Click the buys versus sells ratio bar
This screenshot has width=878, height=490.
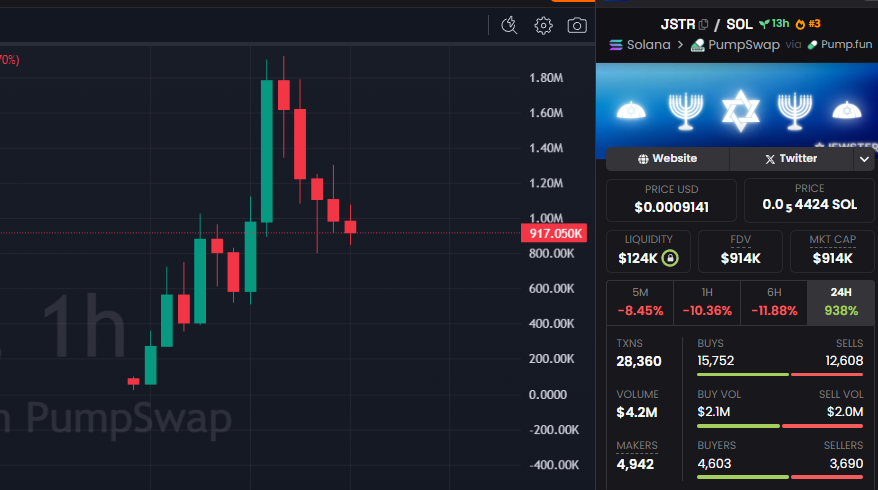(x=780, y=375)
